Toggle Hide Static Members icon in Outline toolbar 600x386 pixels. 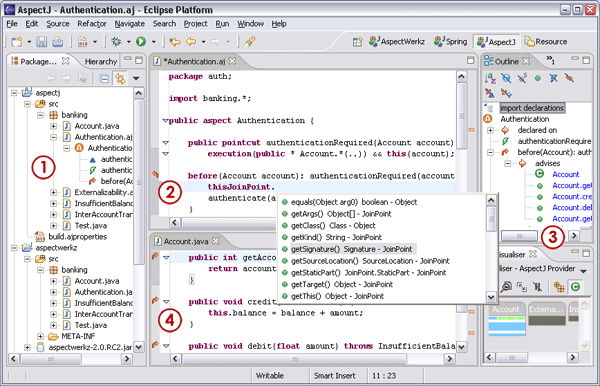coord(522,78)
